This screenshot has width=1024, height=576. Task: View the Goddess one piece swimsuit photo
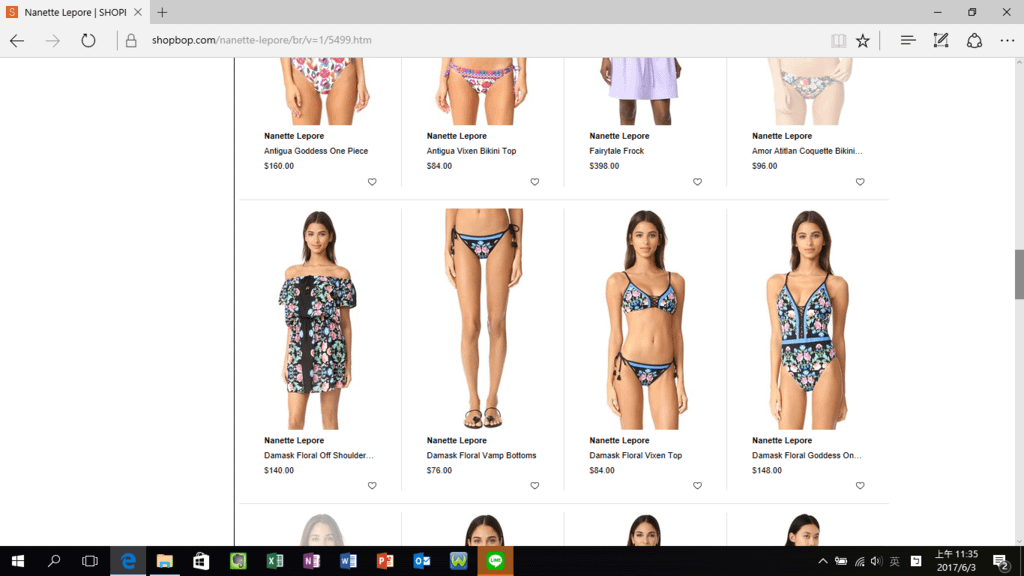pyautogui.click(x=807, y=319)
